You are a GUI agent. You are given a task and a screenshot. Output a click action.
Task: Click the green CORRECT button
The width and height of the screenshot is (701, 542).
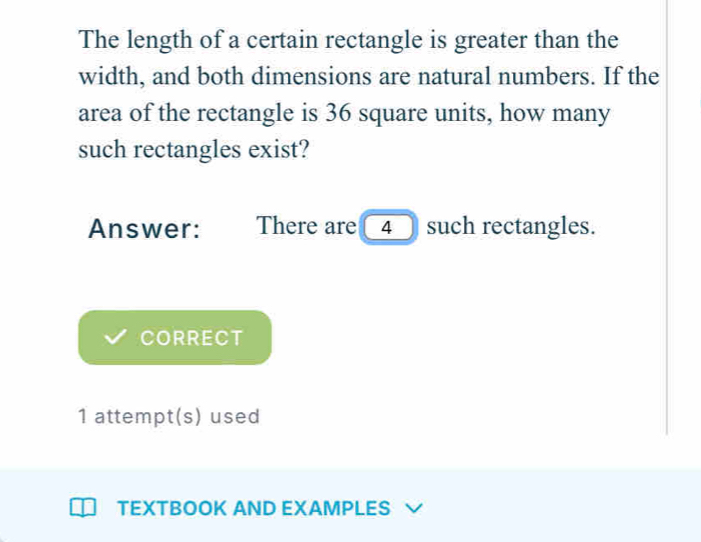(x=175, y=337)
